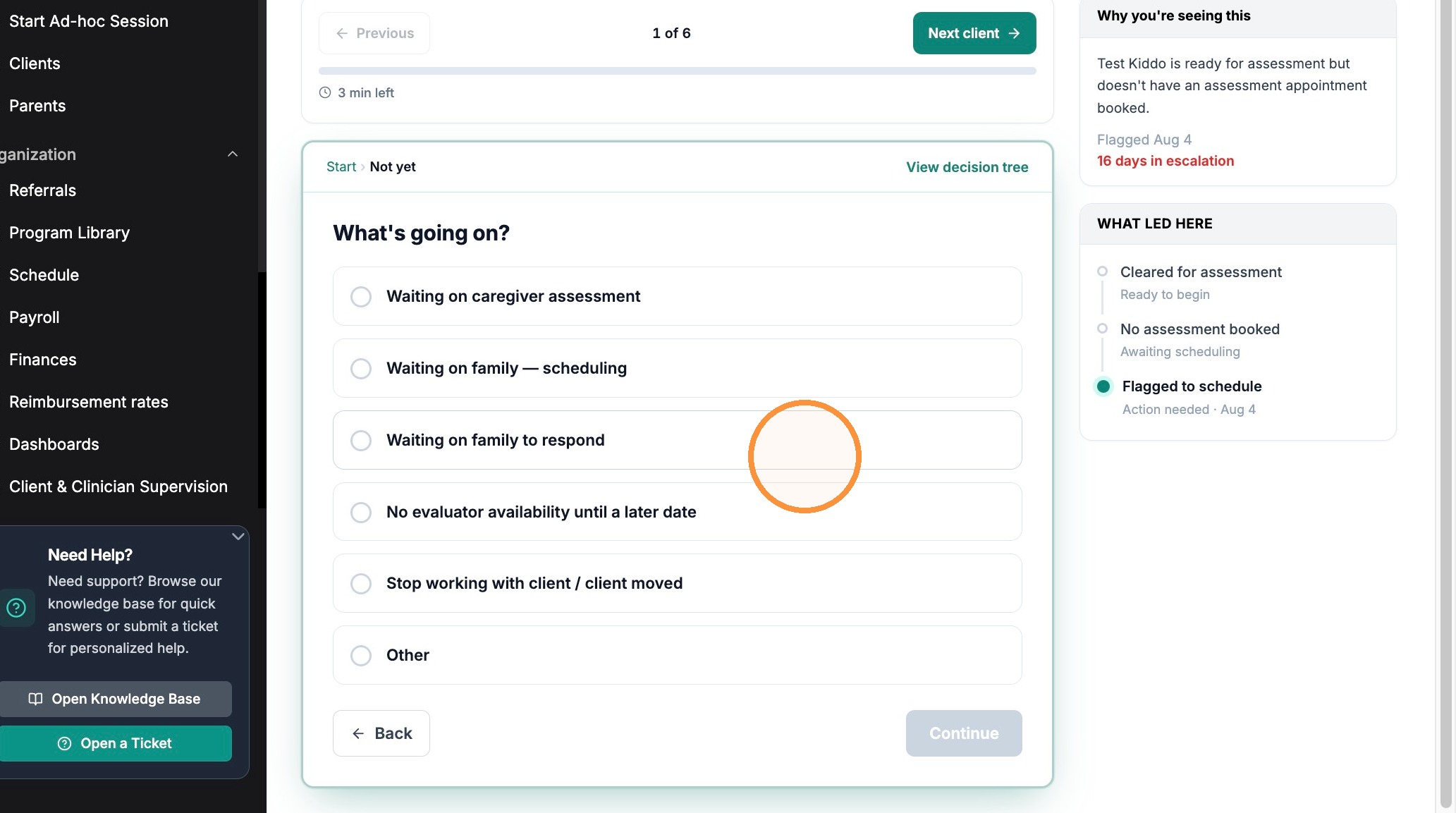The height and width of the screenshot is (813, 1456).
Task: Click the Flagged to schedule timeline dot
Action: coord(1103,386)
